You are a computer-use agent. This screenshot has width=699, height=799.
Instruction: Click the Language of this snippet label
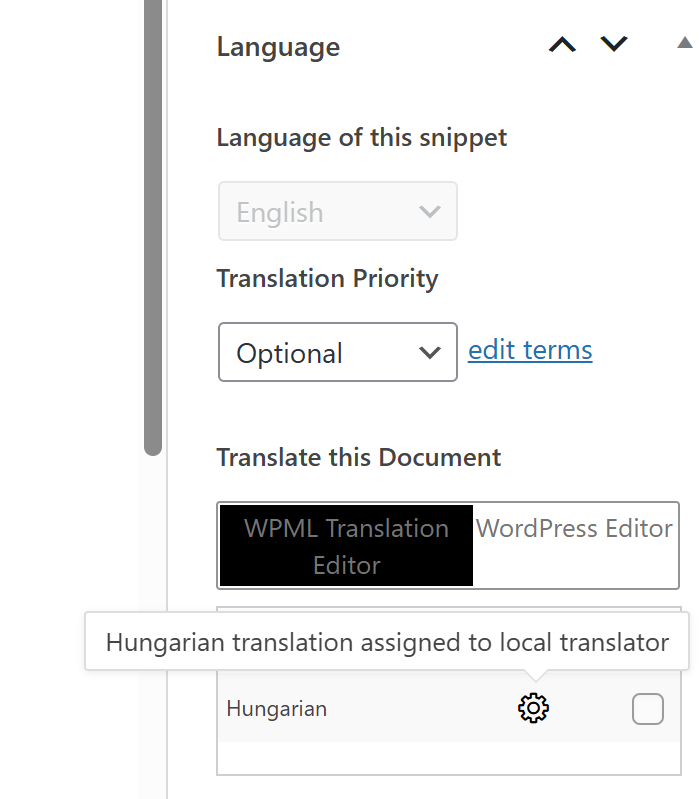tap(362, 138)
